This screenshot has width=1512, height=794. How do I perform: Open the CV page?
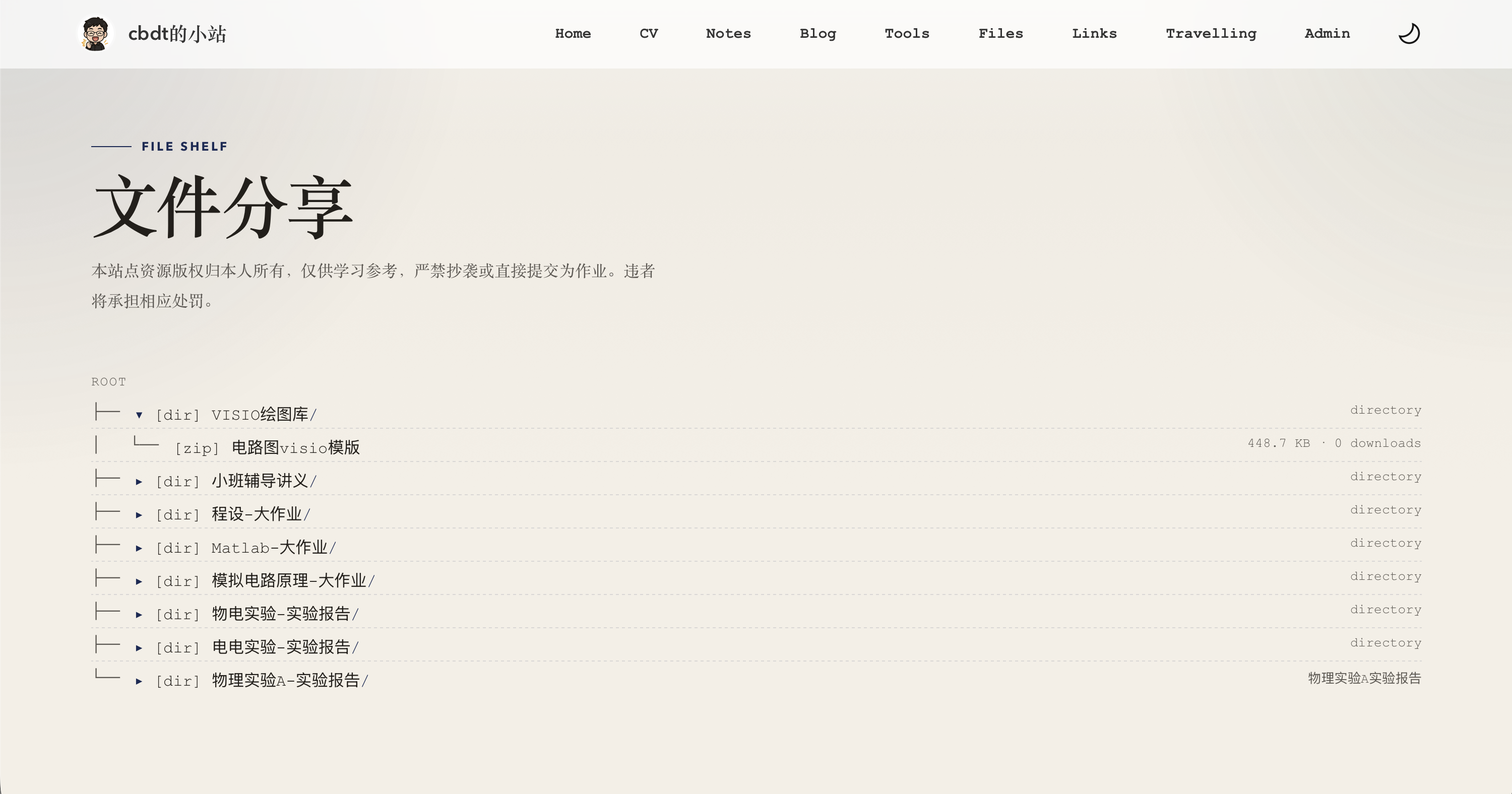(649, 33)
